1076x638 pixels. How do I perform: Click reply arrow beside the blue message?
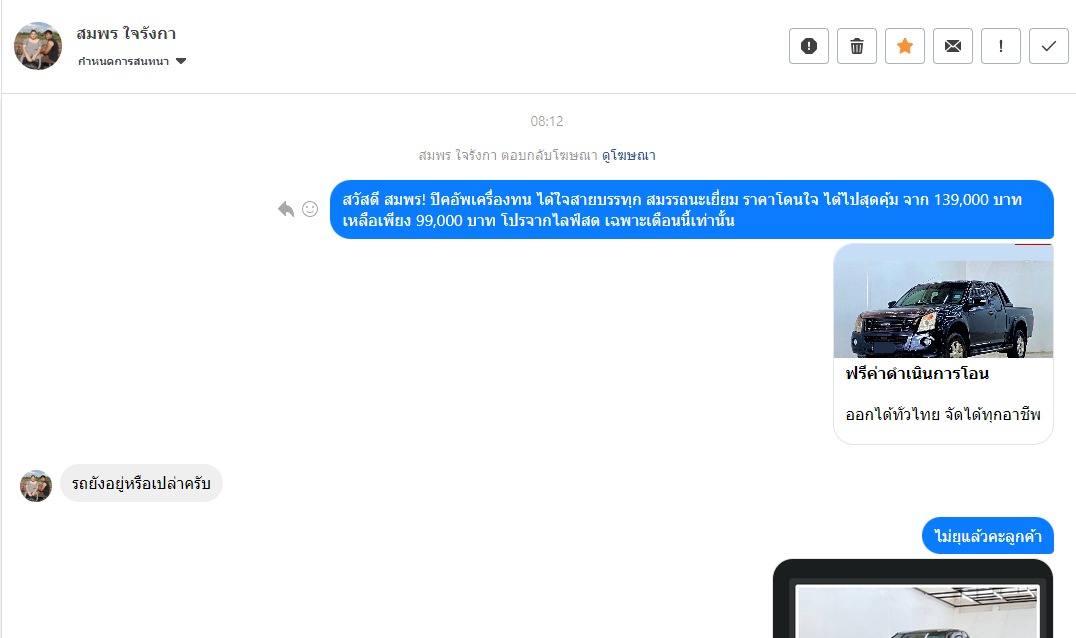point(286,209)
